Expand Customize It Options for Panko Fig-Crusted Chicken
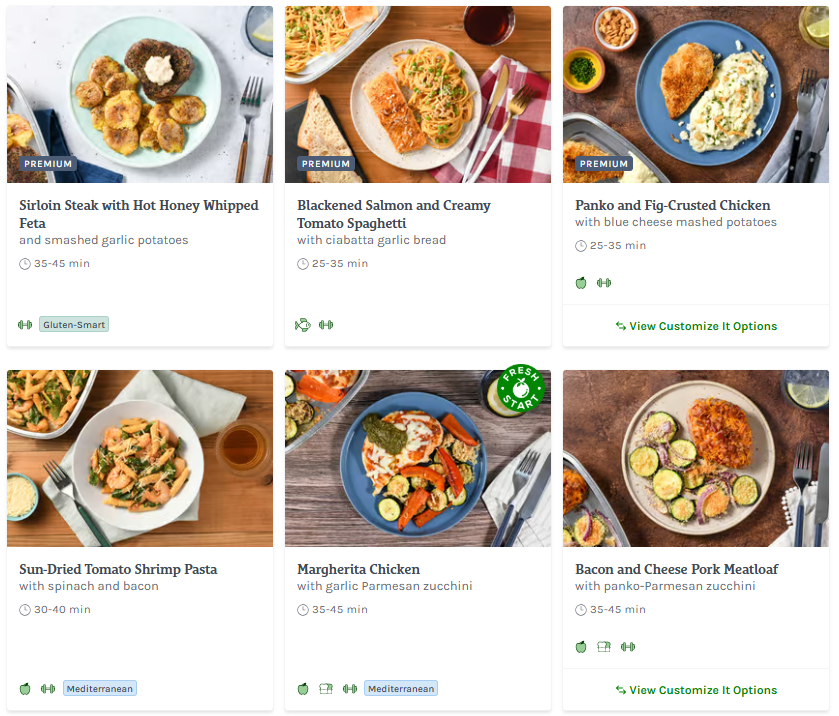Viewport: 839px width, 716px height. coord(696,326)
